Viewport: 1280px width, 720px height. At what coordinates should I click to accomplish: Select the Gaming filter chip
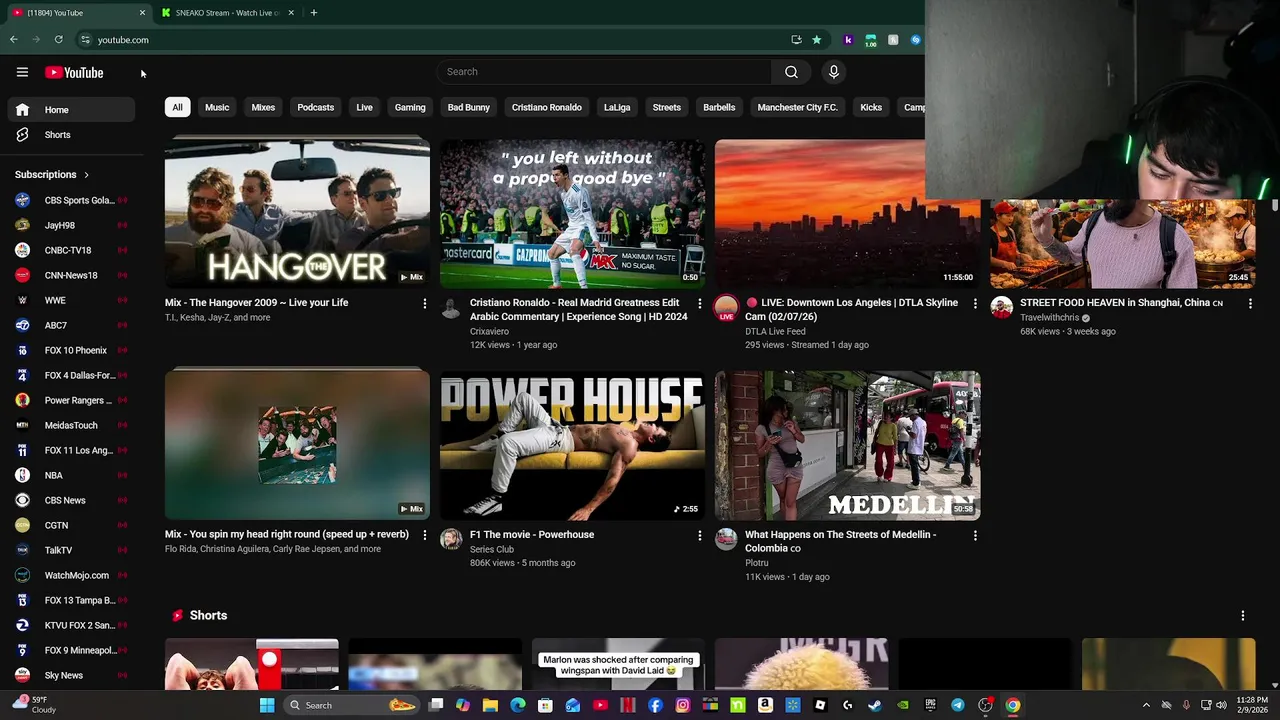pos(410,107)
